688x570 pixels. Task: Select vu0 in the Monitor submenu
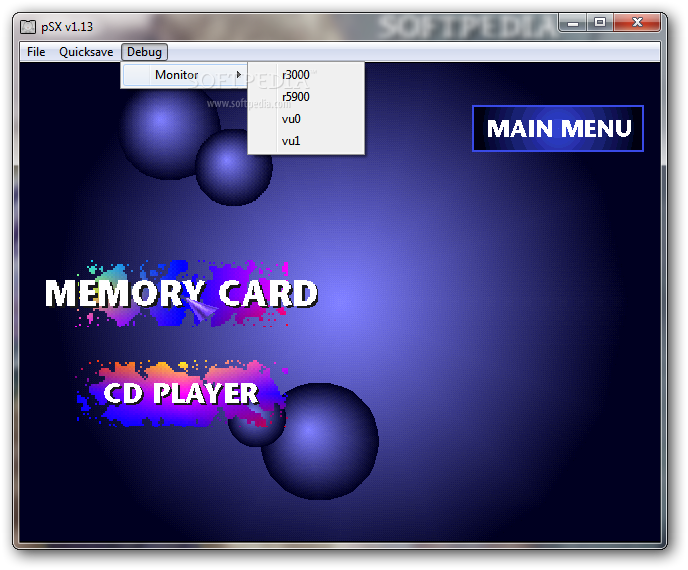pyautogui.click(x=306, y=119)
